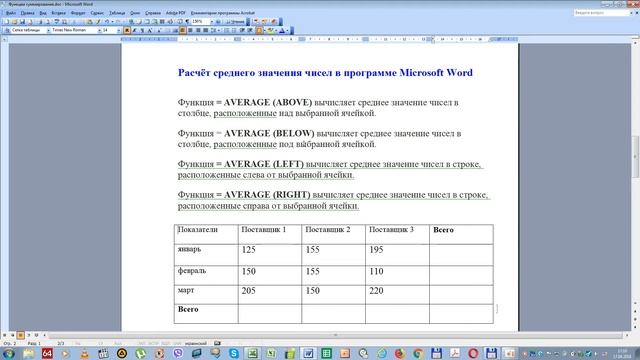This screenshot has width=640, height=360.
Task: Toggle justified paragraph alignment
Action: (206, 30)
